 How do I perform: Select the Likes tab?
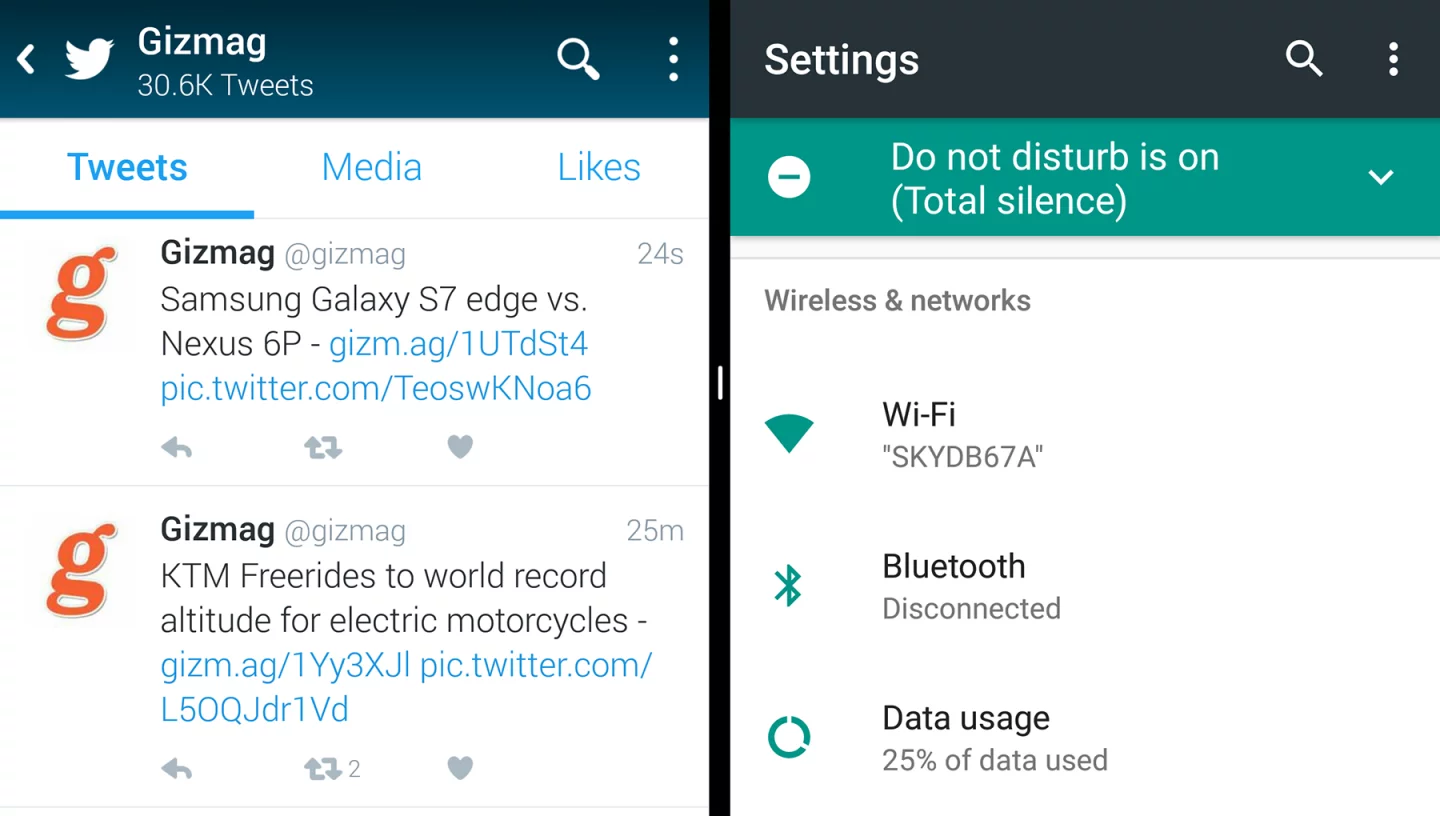598,167
